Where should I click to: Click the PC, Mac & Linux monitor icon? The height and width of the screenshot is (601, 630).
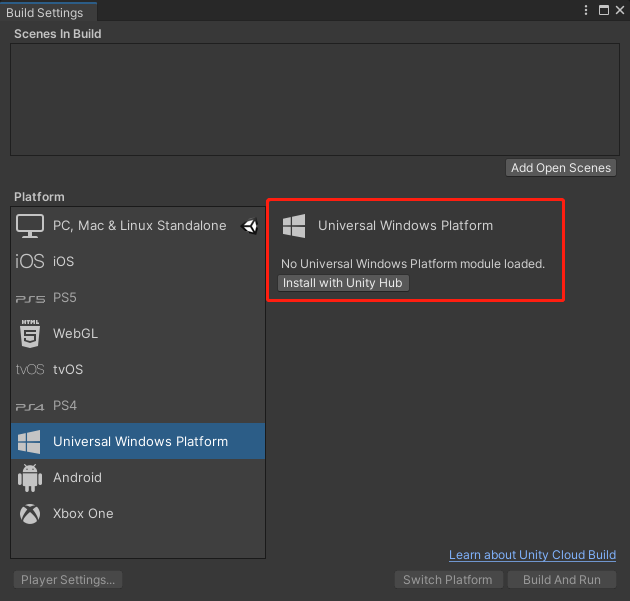coord(30,226)
